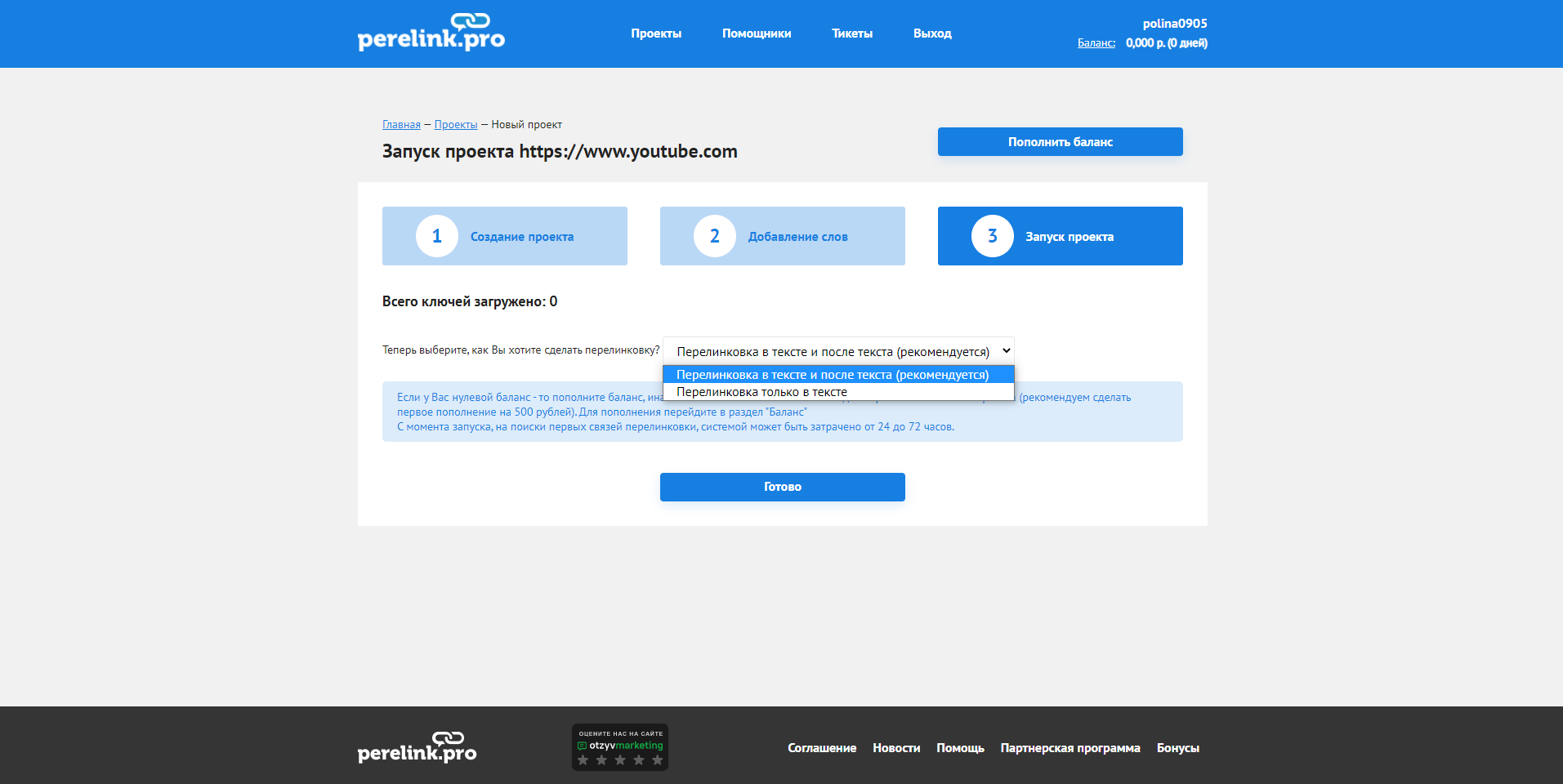This screenshot has width=1563, height=784.
Task: Open the Помощники menu item
Action: point(757,33)
